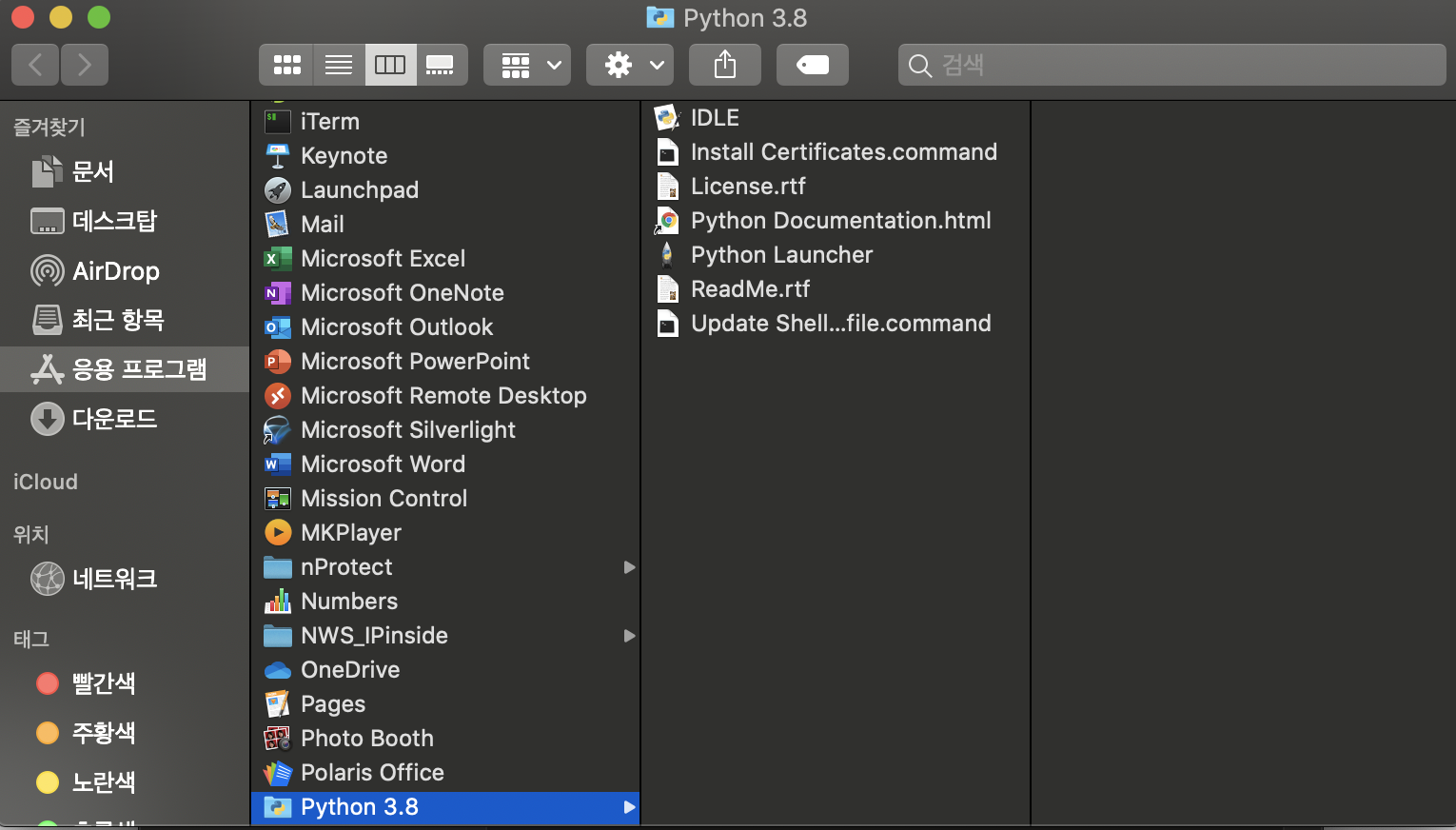This screenshot has width=1456, height=830.
Task: Select Update Shell...file.command file
Action: tap(836, 324)
